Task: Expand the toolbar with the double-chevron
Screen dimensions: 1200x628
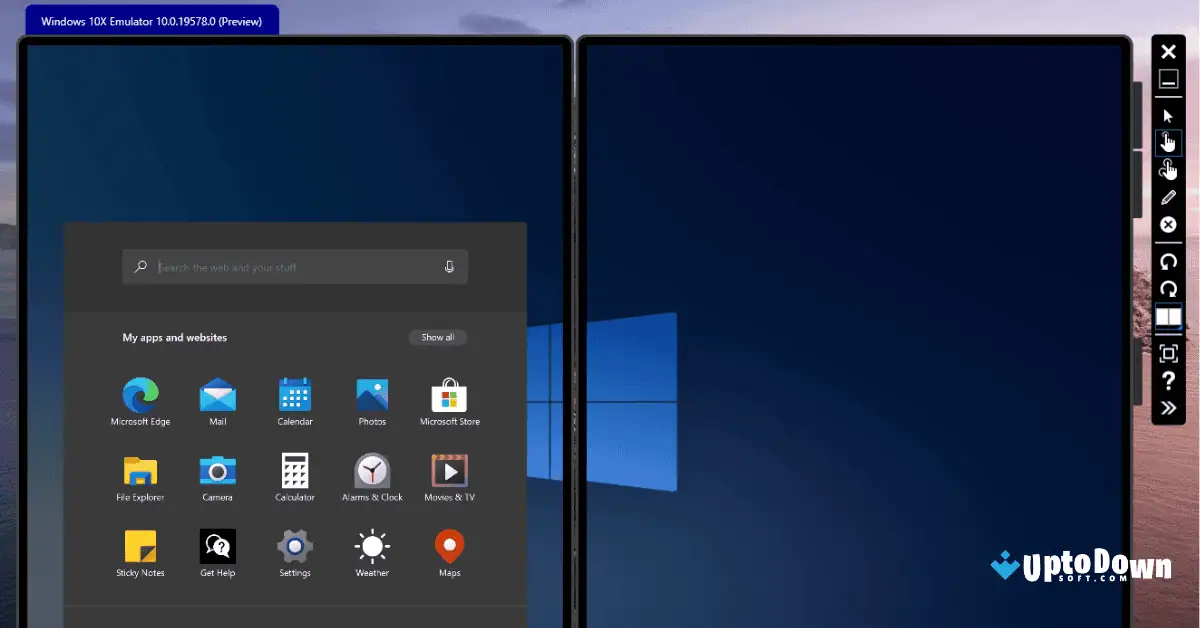Action: click(1168, 408)
